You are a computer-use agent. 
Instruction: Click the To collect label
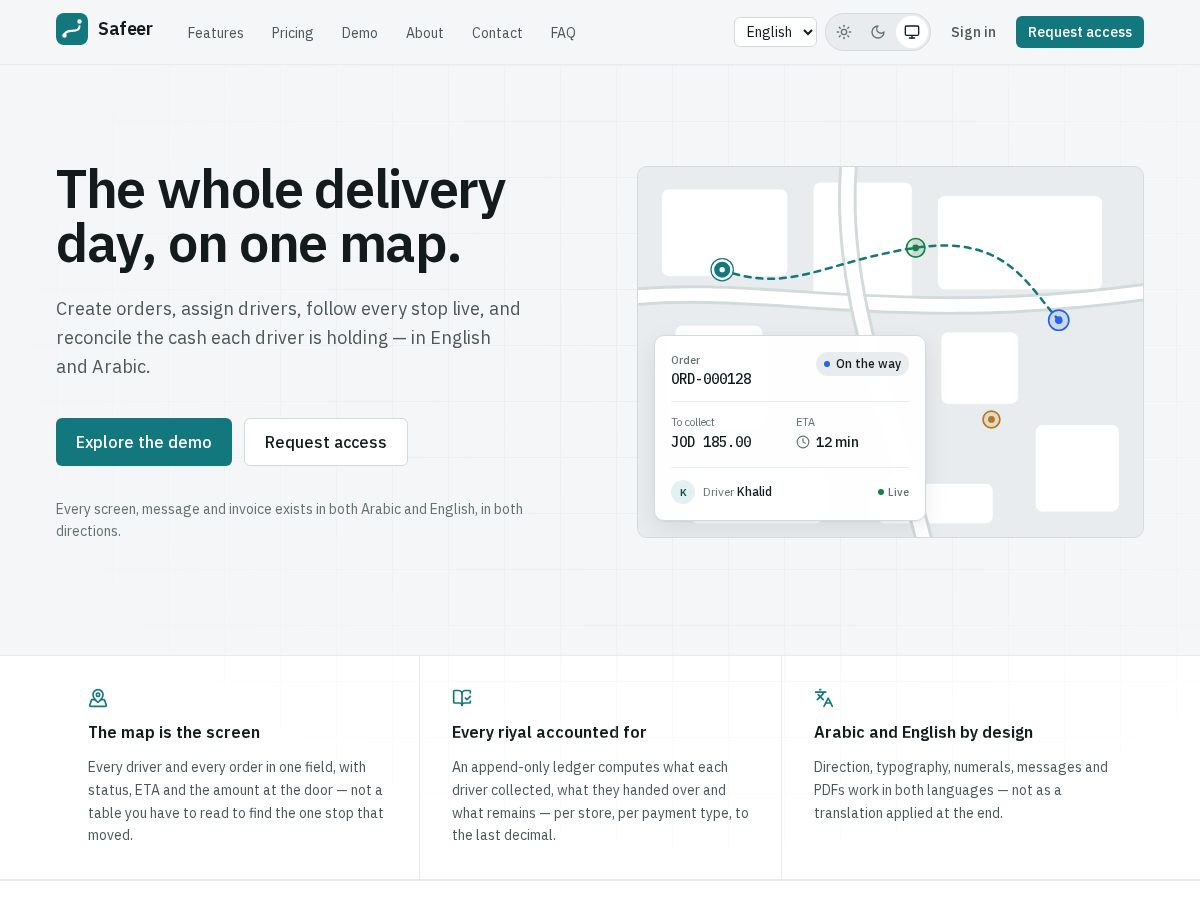point(693,422)
